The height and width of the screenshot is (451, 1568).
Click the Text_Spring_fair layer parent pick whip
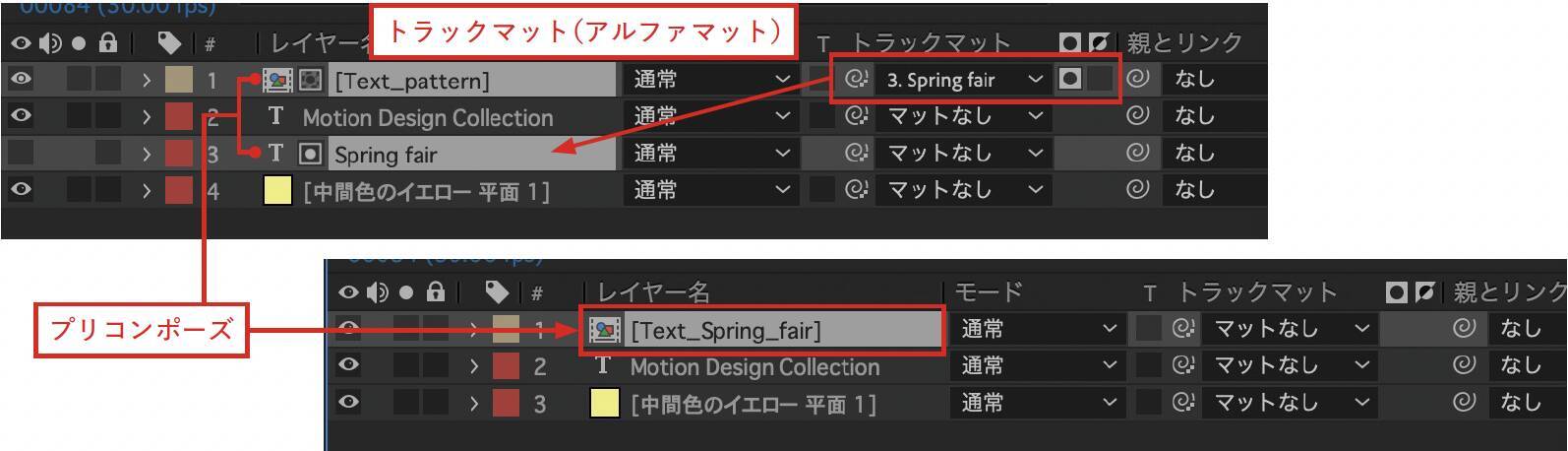[x=1464, y=328]
